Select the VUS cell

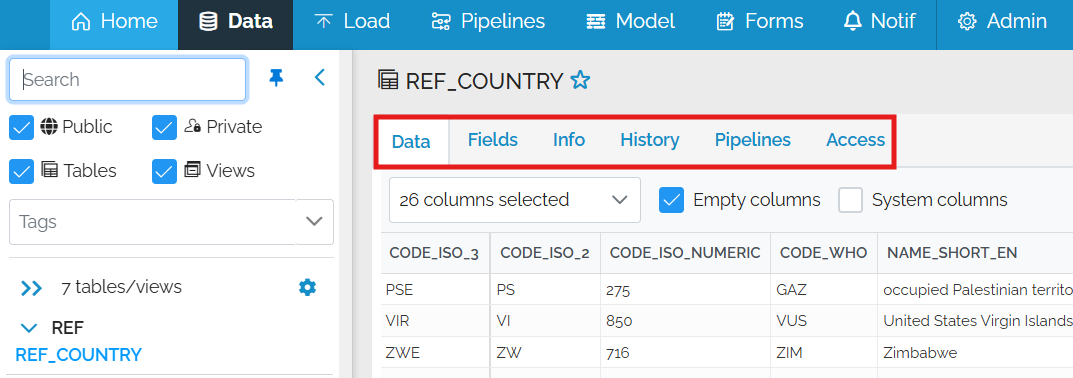pyautogui.click(x=824, y=321)
